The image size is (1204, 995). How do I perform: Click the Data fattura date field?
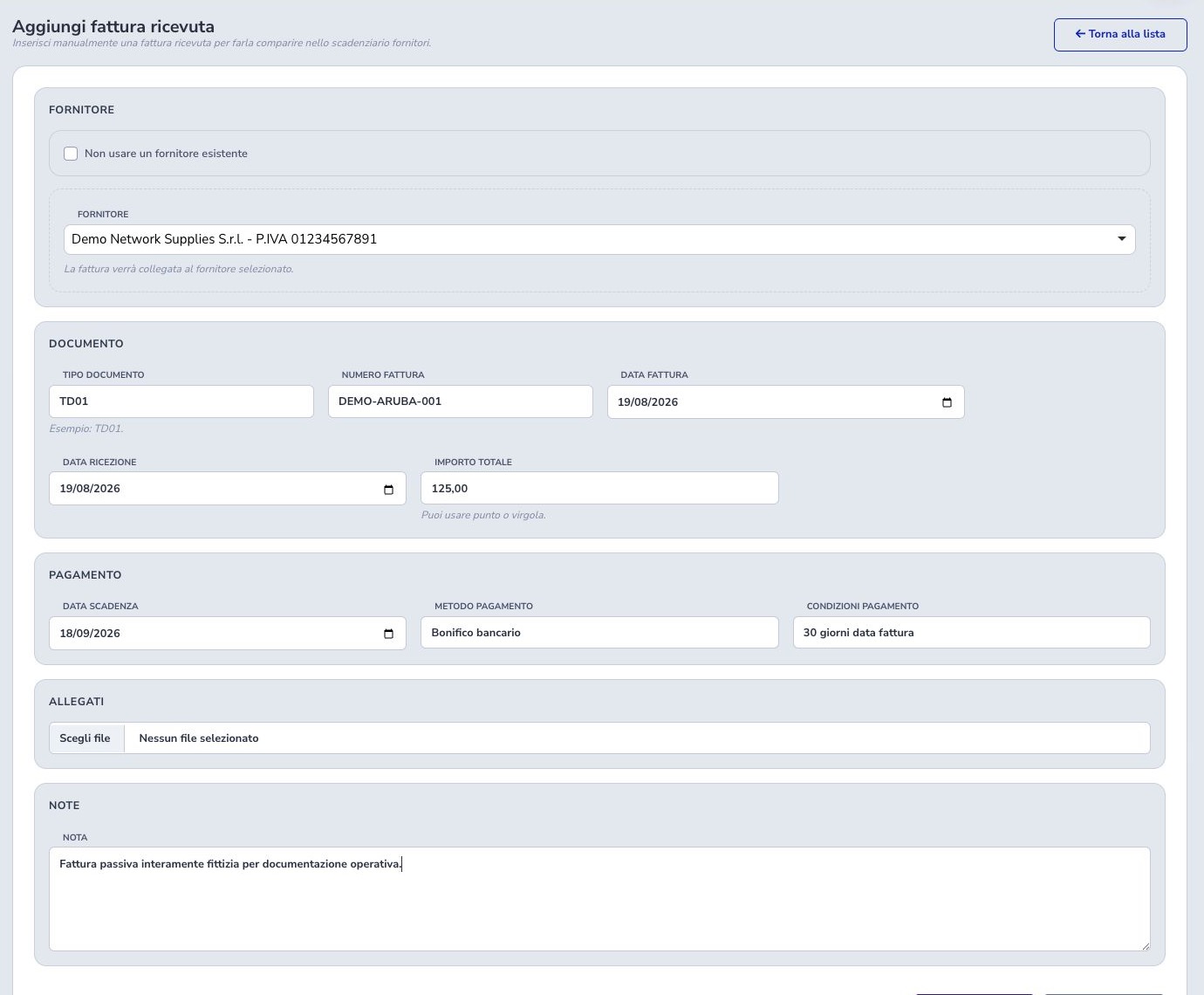click(x=786, y=402)
